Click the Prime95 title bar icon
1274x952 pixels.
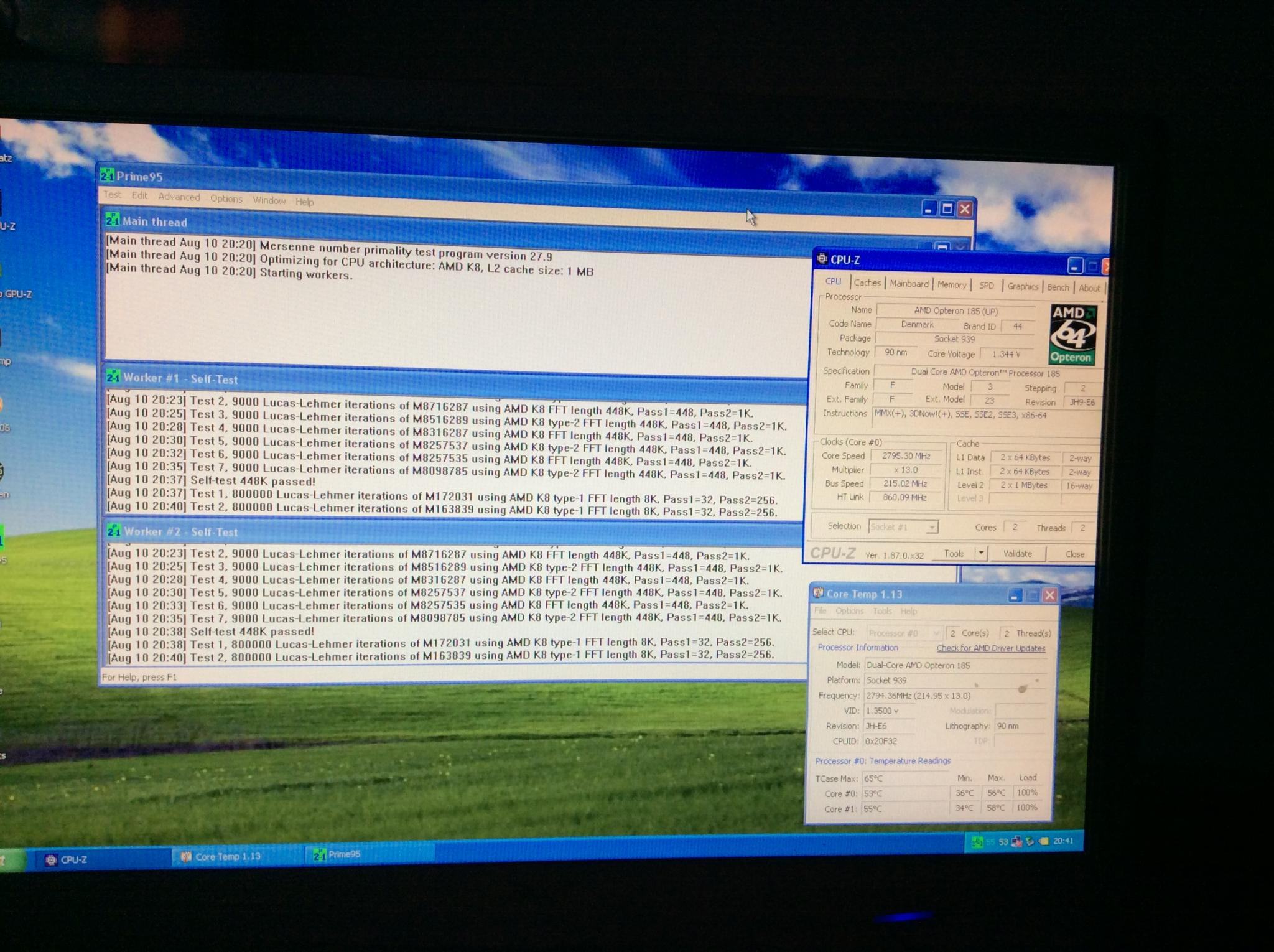108,175
